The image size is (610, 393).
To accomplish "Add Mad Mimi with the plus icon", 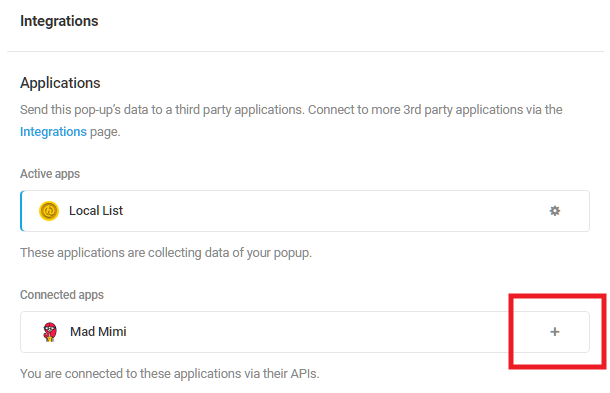I will click(x=555, y=332).
